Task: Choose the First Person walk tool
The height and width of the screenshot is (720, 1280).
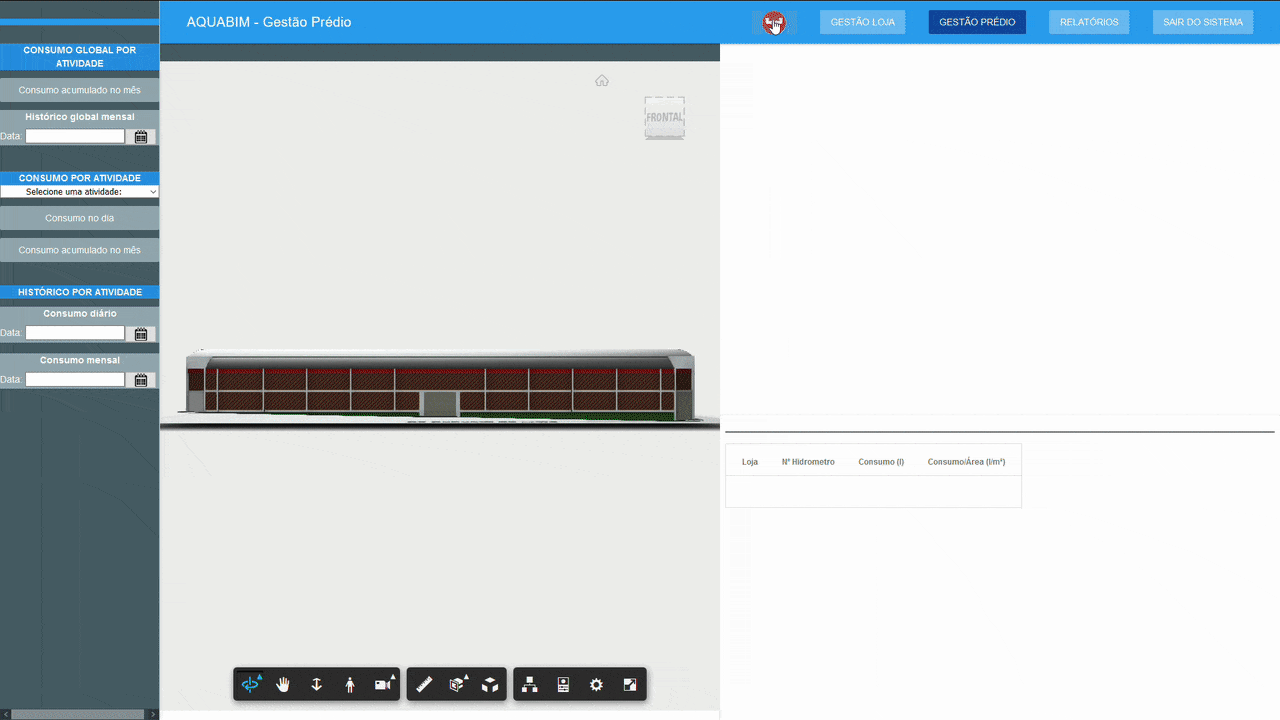Action: tap(349, 684)
